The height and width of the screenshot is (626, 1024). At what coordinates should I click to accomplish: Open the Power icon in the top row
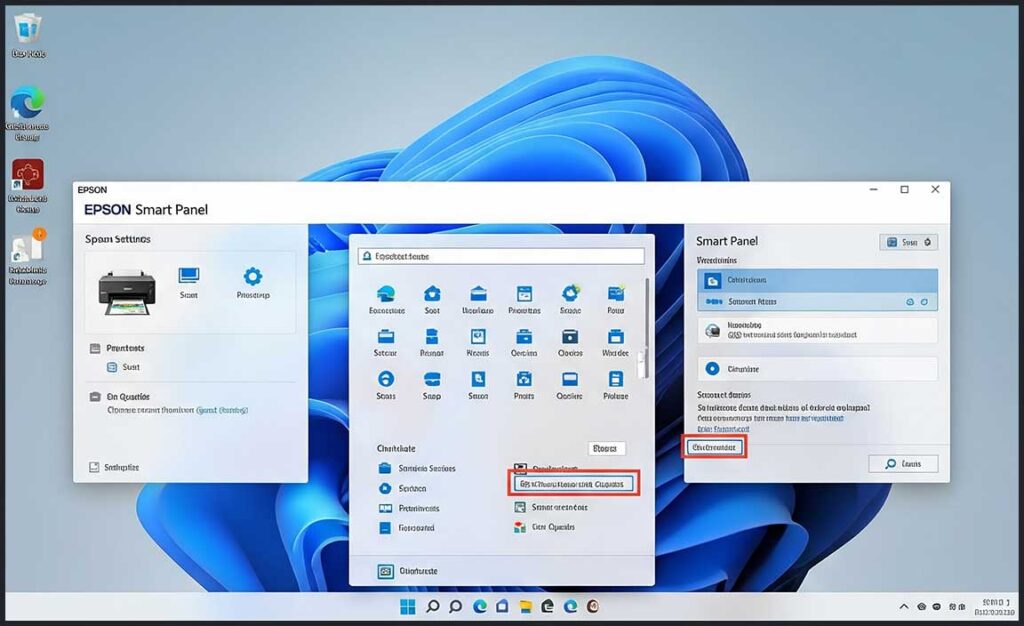click(x=614, y=293)
